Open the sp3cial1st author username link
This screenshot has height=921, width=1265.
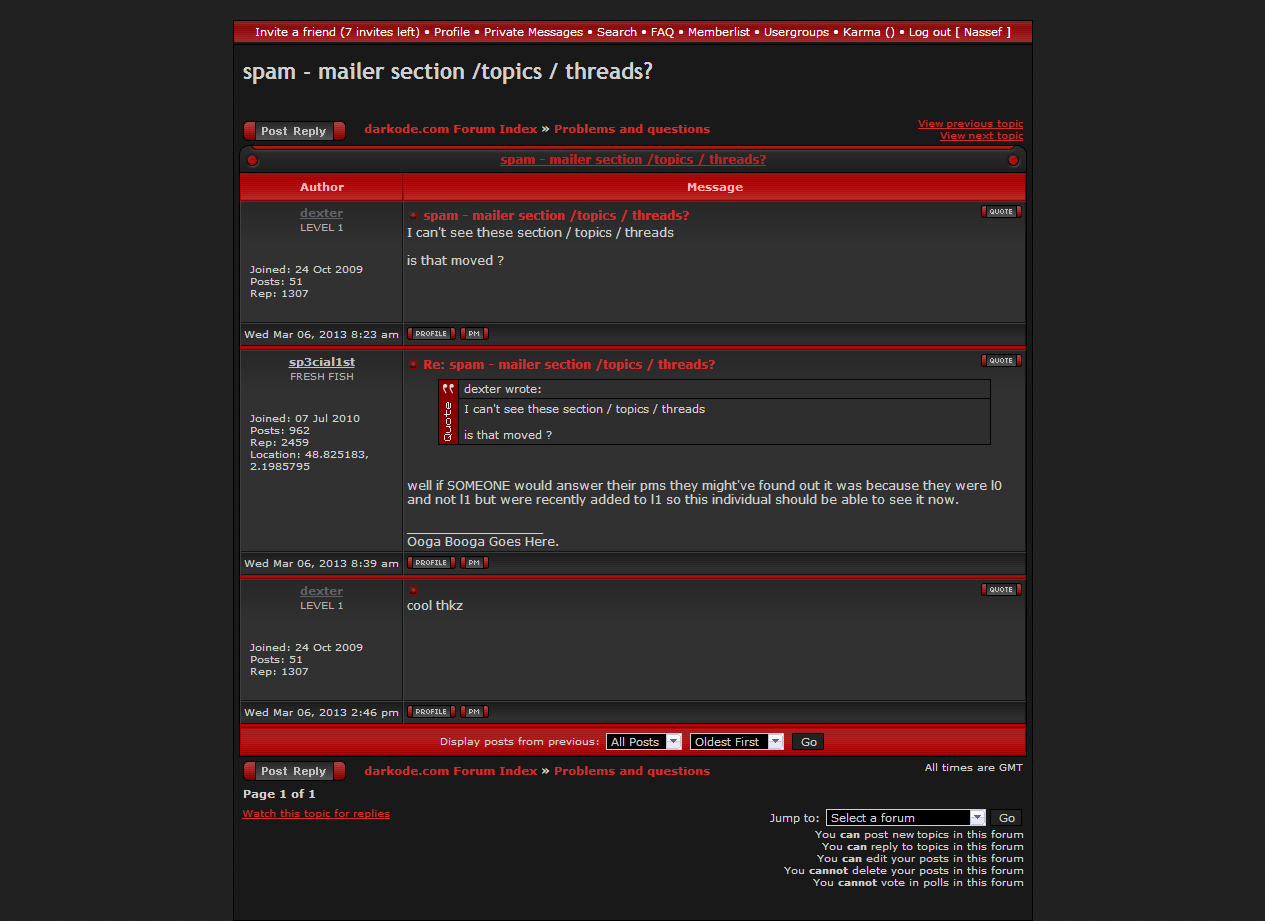point(321,362)
